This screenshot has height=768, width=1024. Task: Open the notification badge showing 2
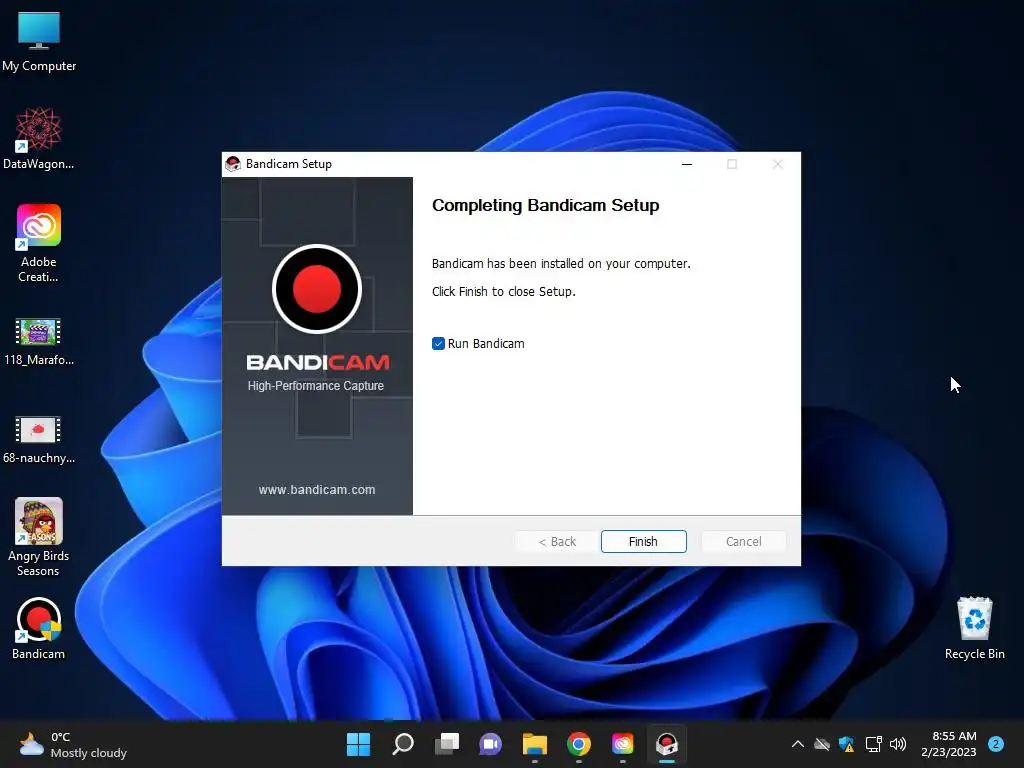[996, 744]
